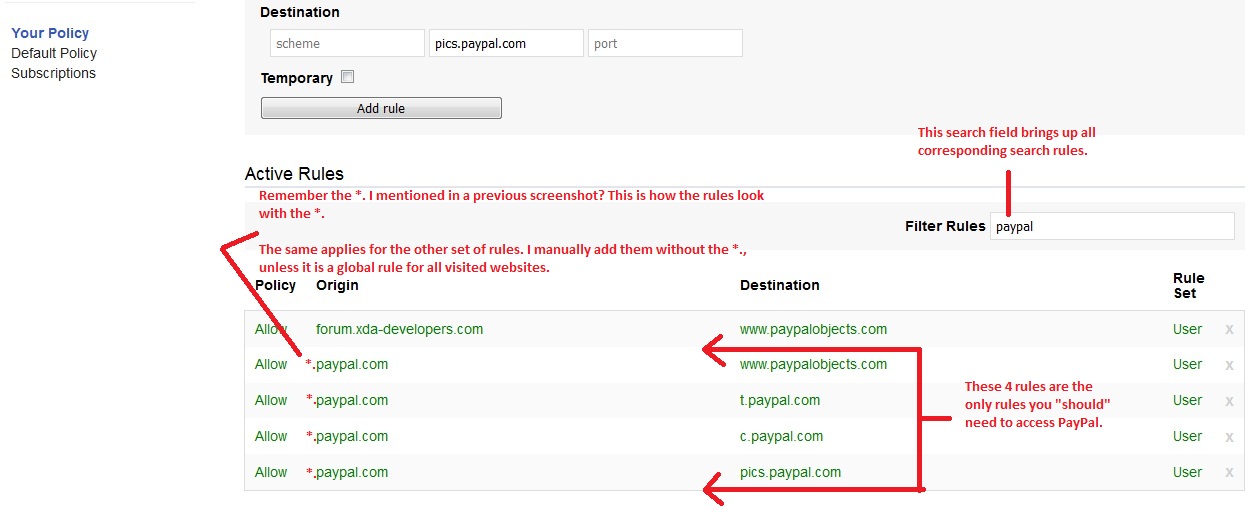Image resolution: width=1253 pixels, height=525 pixels.
Task: Click the destination scheme field
Action: (x=347, y=43)
